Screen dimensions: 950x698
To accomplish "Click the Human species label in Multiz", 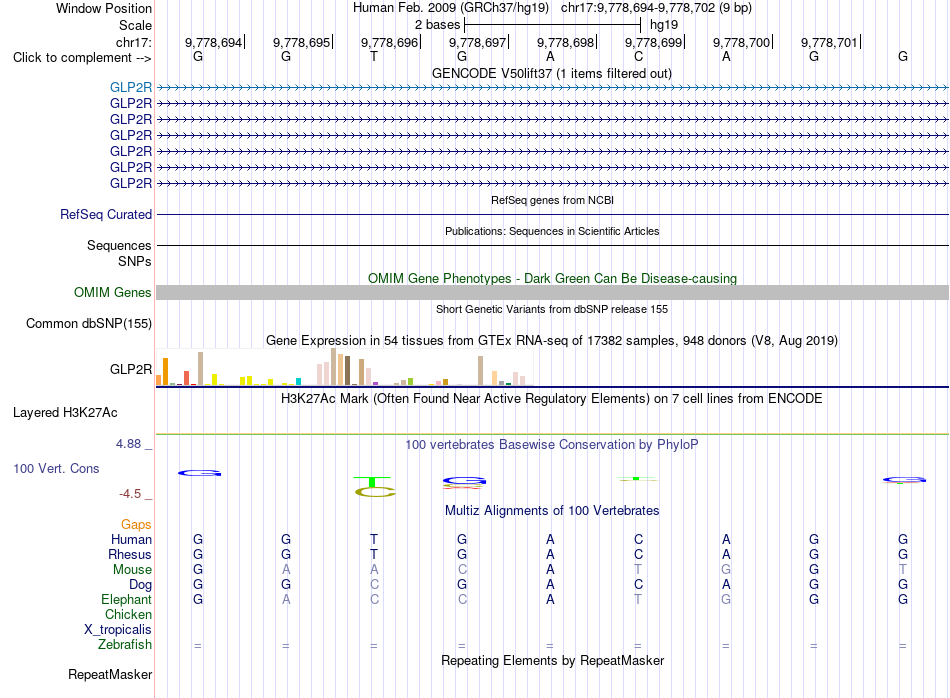I will pyautogui.click(x=131, y=539).
